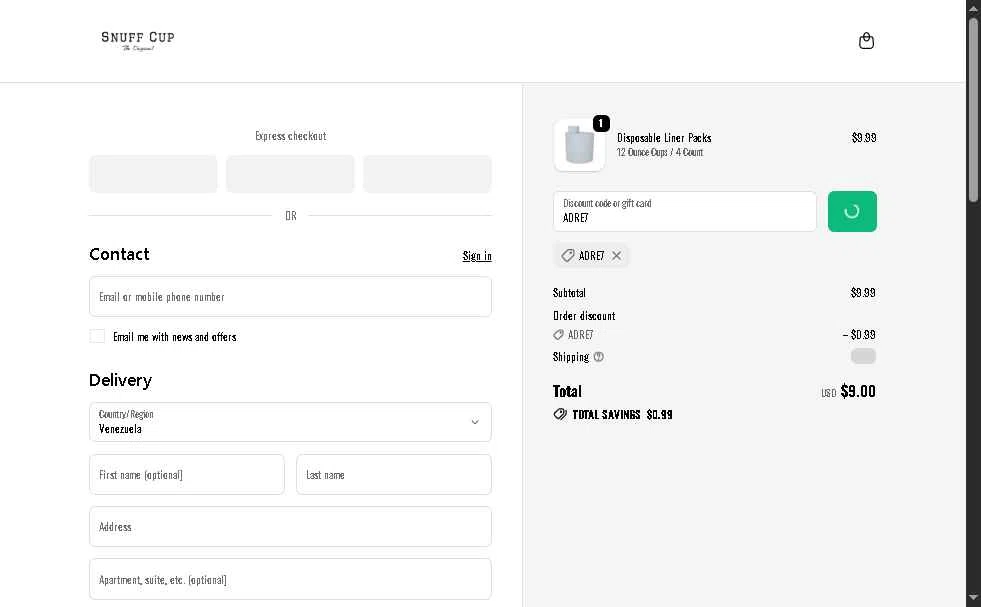This screenshot has width=981, height=607.
Task: Focus the First name (optional) field
Action: (186, 474)
